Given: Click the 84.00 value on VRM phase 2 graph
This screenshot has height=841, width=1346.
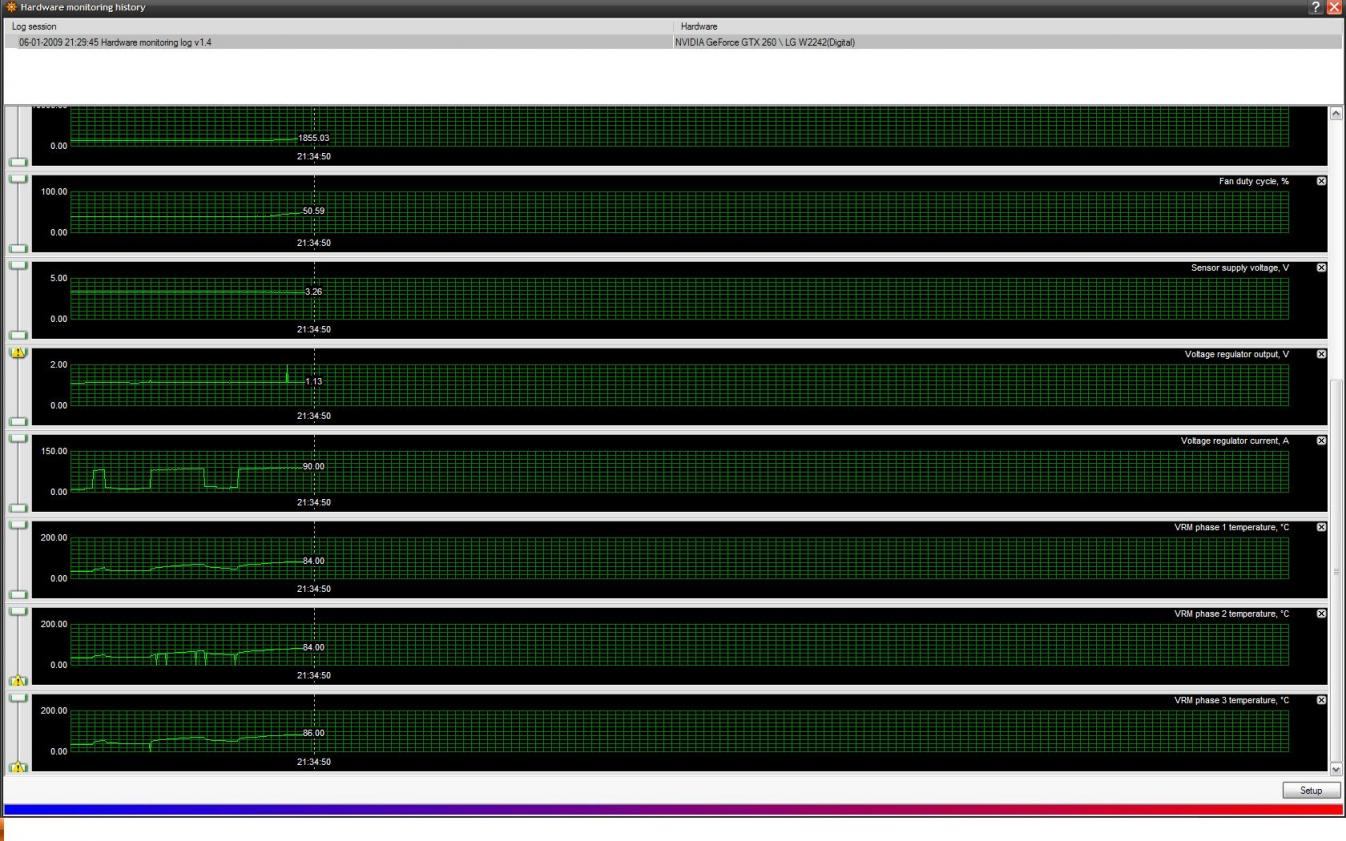Looking at the screenshot, I should pyautogui.click(x=314, y=647).
